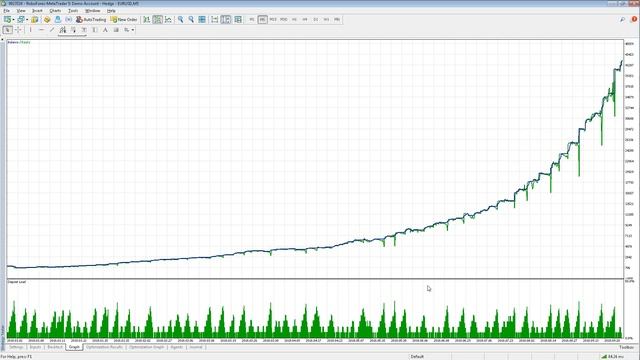Select the W1 timeframe button
This screenshot has height=360, width=640.
click(326, 19)
